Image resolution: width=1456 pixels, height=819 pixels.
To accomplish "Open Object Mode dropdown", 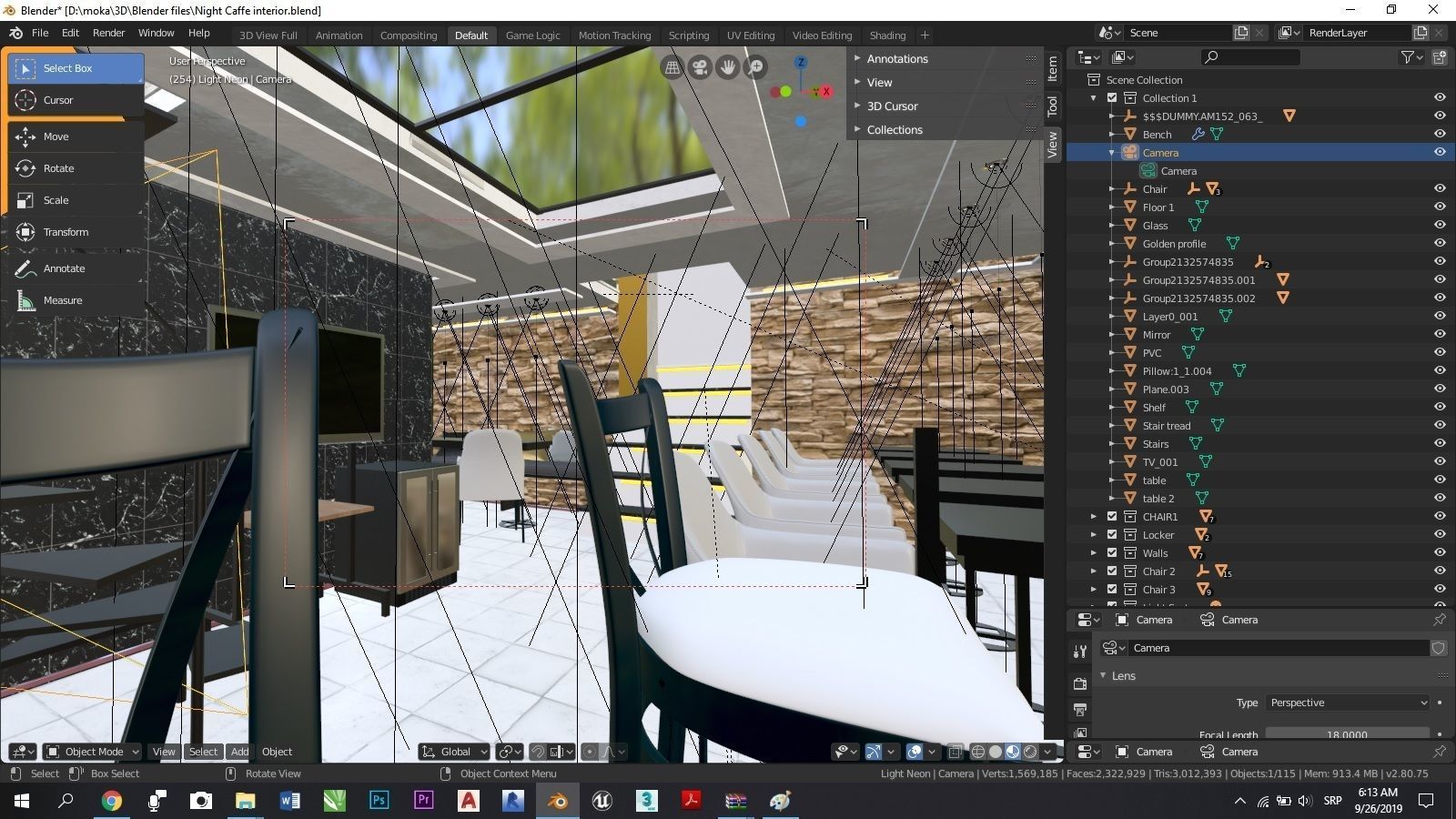I will 92,752.
